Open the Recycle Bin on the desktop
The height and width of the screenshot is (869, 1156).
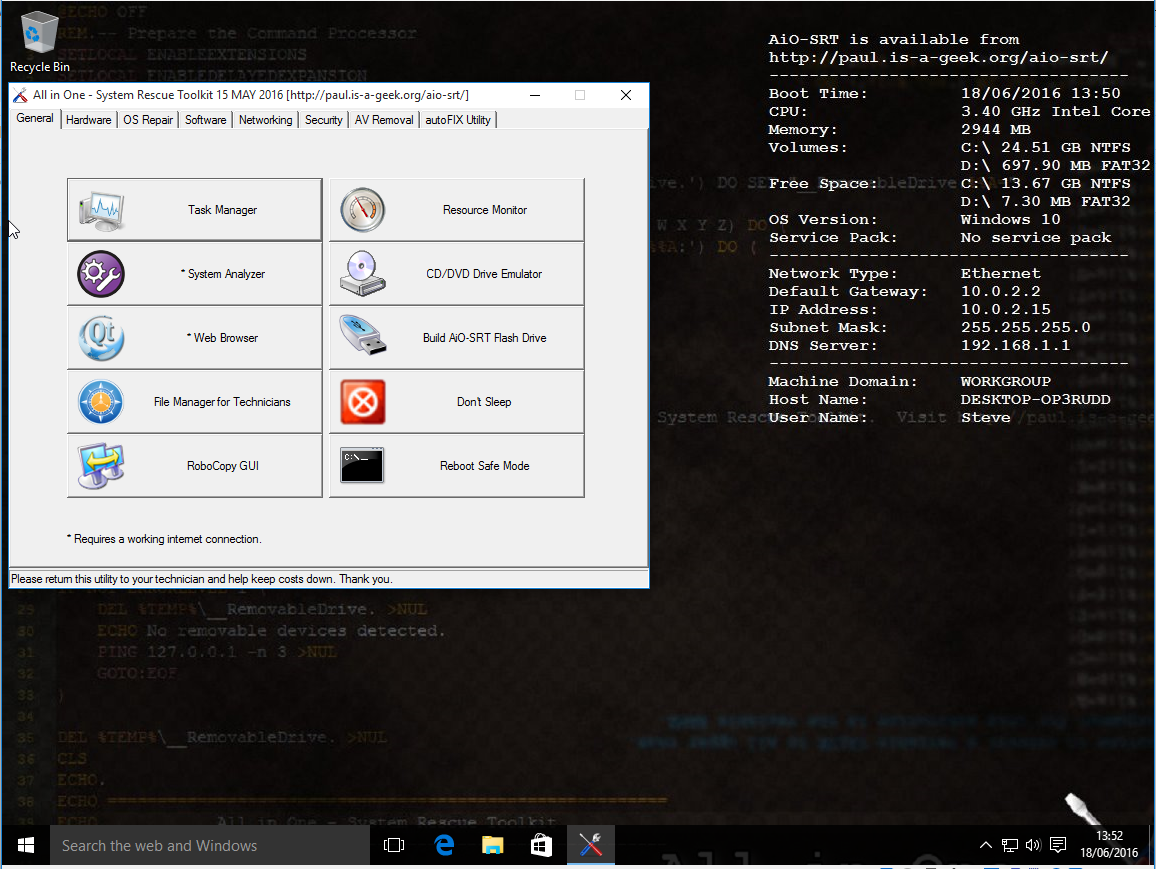click(x=38, y=30)
